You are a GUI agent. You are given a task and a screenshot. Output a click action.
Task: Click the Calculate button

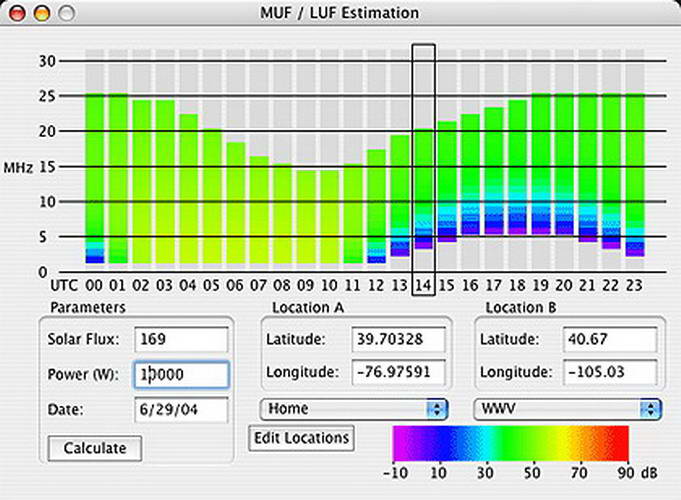pos(95,448)
